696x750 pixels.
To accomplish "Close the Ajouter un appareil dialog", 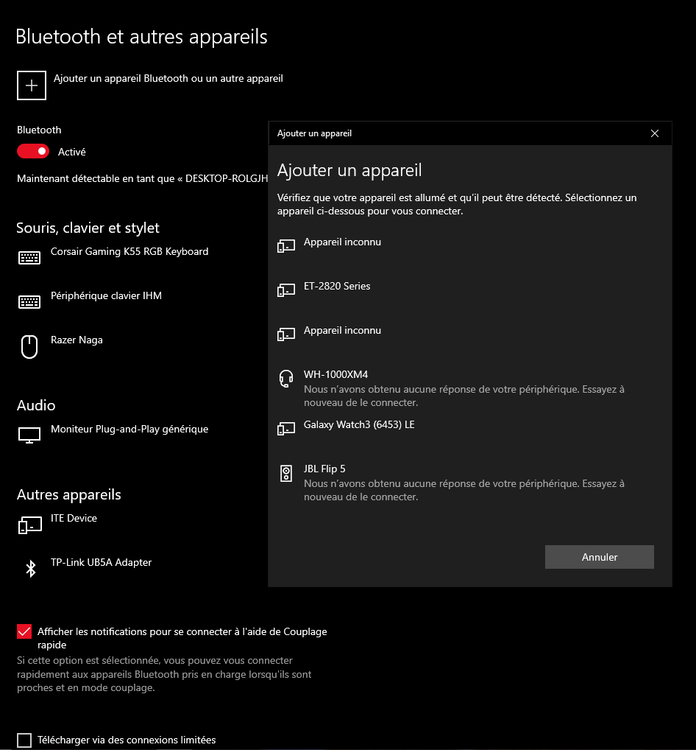I will pyautogui.click(x=655, y=133).
